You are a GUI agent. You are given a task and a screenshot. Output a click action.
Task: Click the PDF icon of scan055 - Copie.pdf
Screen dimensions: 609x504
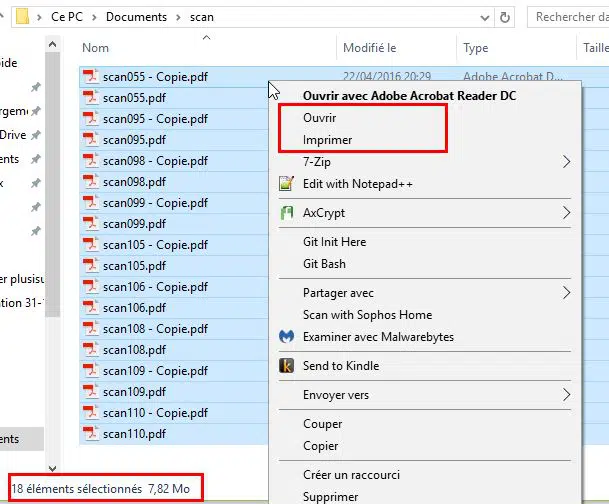click(x=91, y=76)
